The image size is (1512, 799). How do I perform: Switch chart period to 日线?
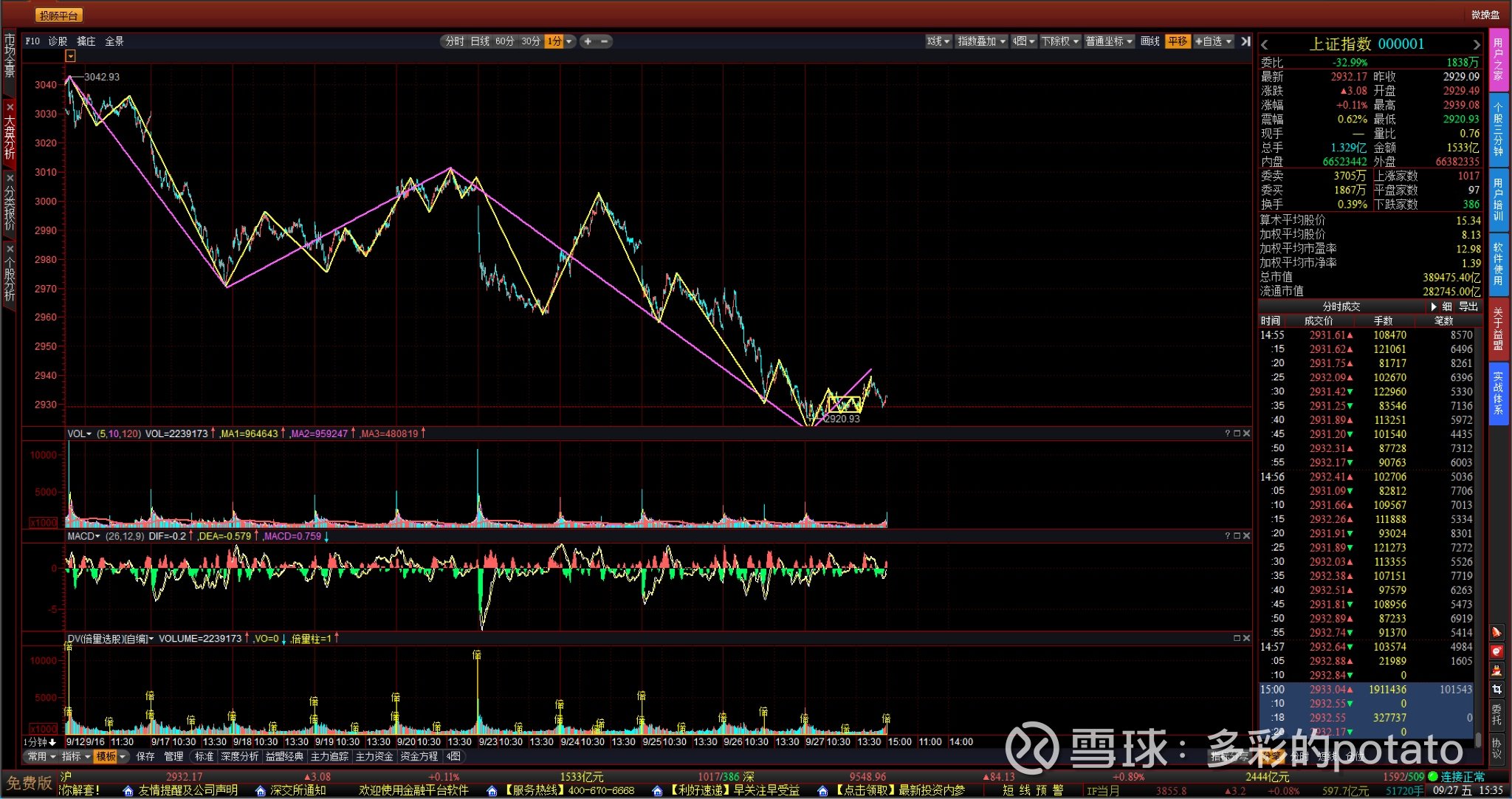480,41
